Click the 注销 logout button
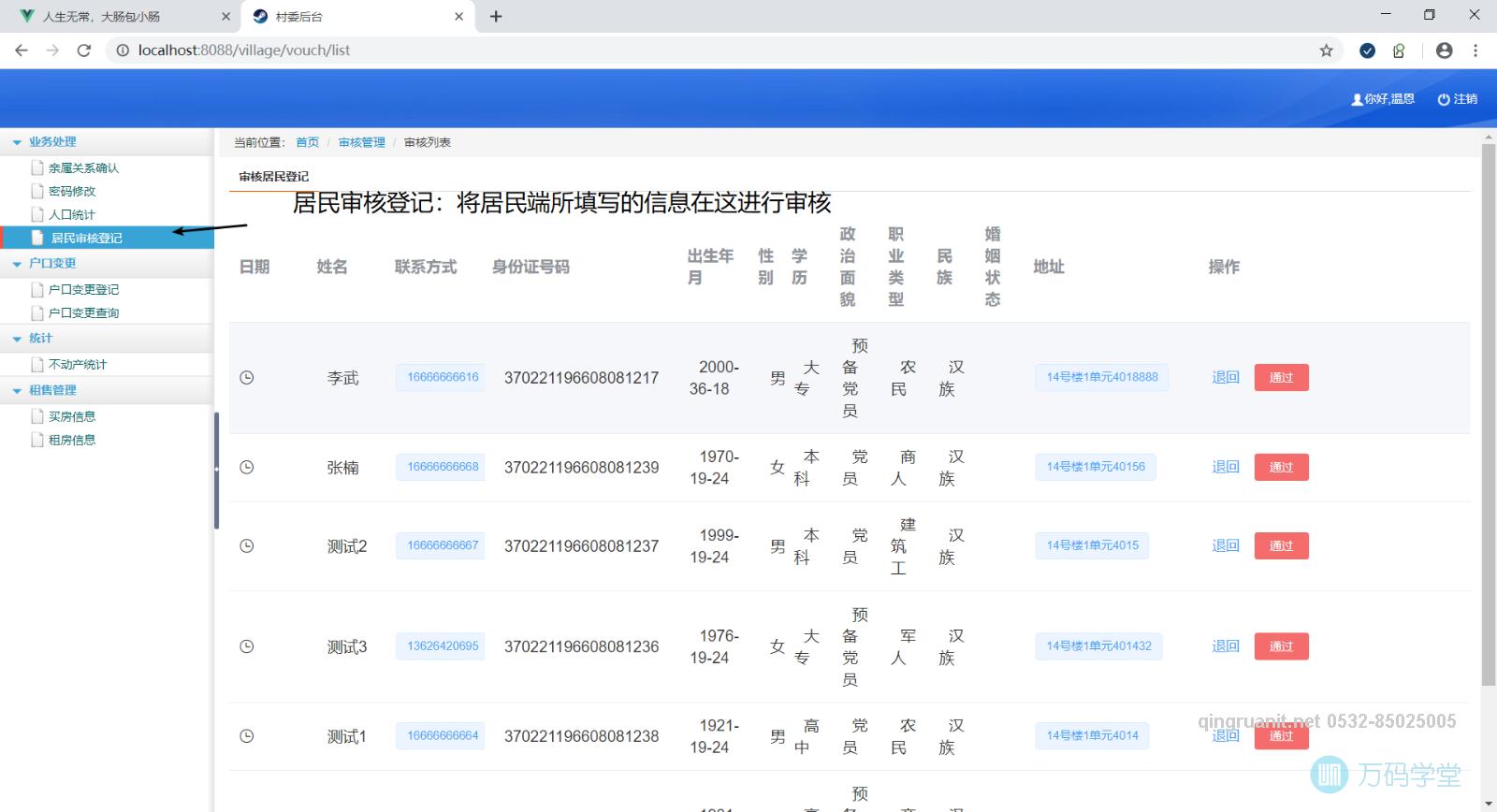The image size is (1497, 812). (1458, 99)
